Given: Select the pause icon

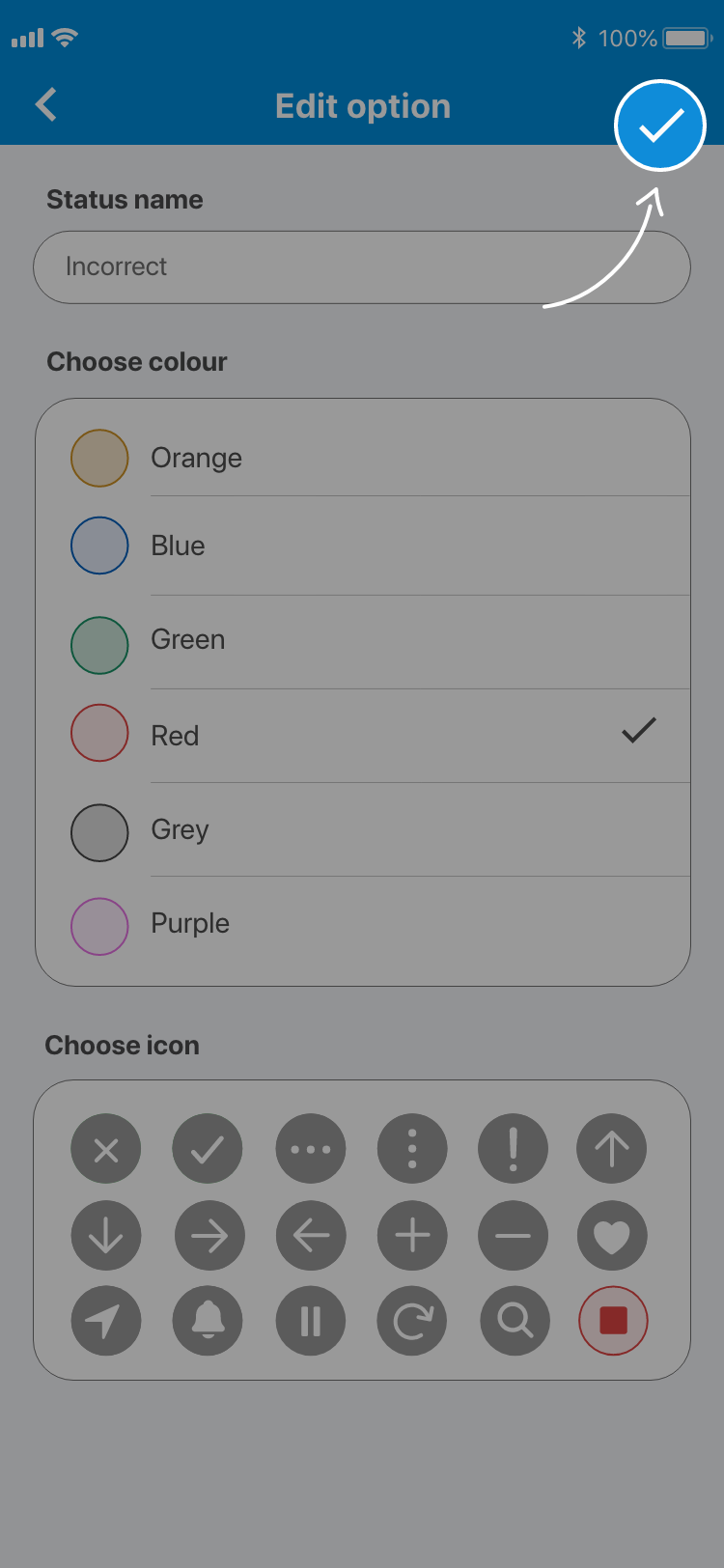Looking at the screenshot, I should (x=310, y=1320).
